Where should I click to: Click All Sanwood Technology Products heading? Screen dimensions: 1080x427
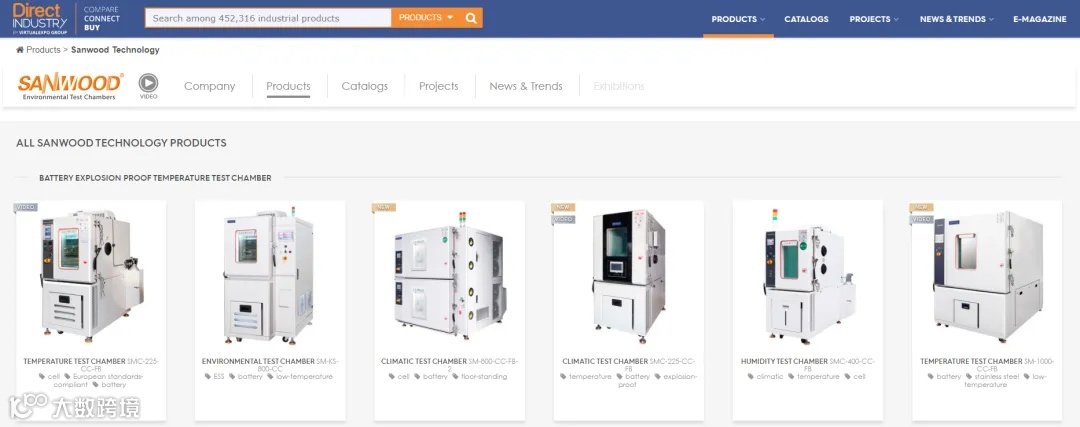121,143
